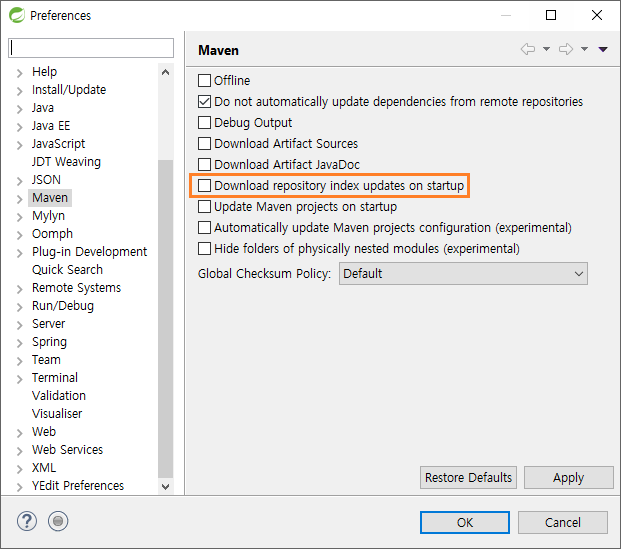Click the preferences filter text field
Screen dimensions: 621x549
(x=91, y=48)
